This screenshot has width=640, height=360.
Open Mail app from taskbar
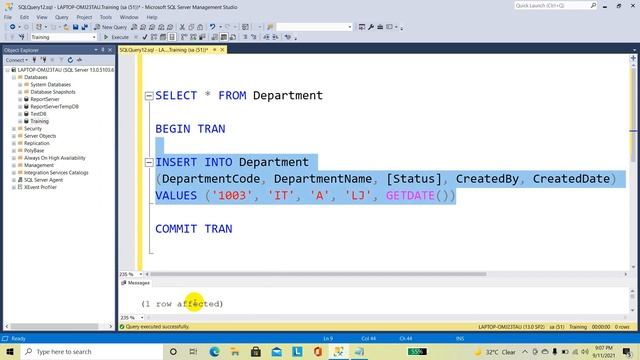tap(276, 351)
